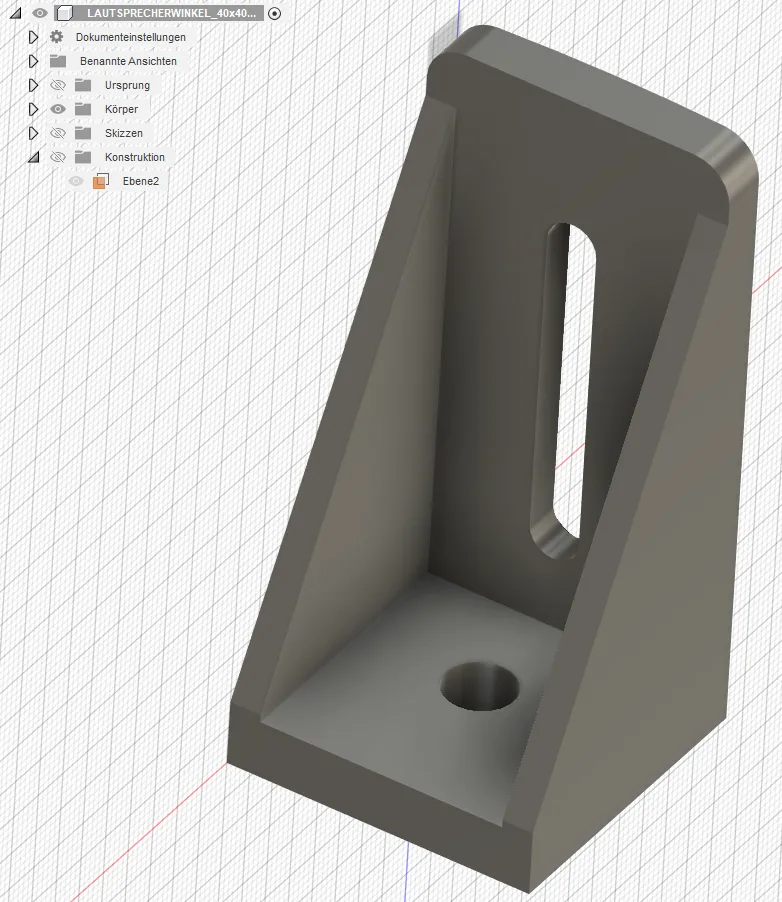Collapse the Konstruktion folder
This screenshot has width=782, height=902.
34,157
